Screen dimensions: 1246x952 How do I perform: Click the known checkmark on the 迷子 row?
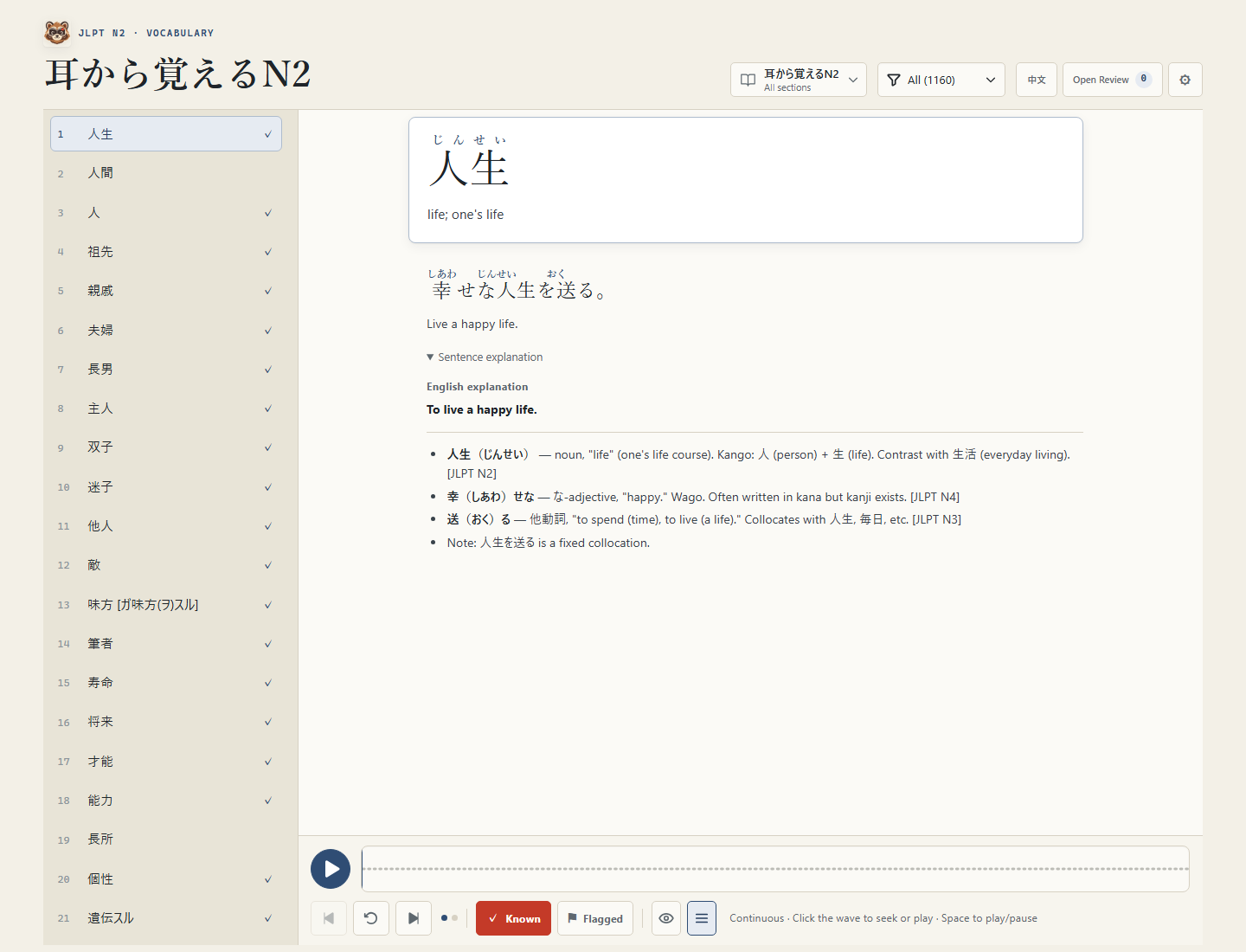[267, 487]
